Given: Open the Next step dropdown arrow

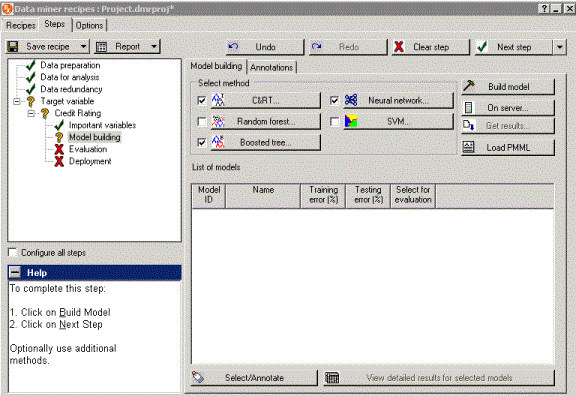Looking at the screenshot, I should click(559, 47).
